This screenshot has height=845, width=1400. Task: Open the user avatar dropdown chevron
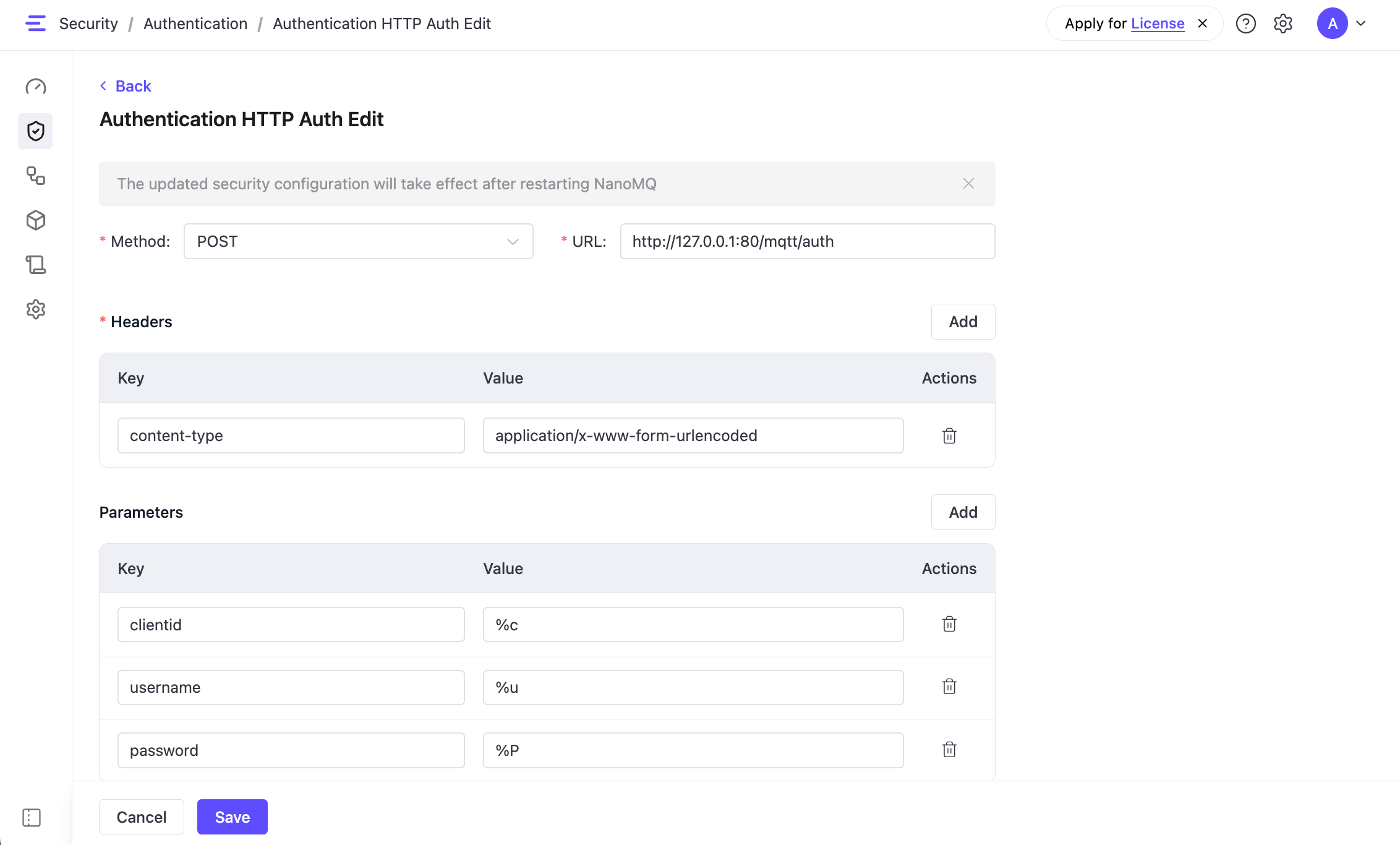click(1361, 24)
